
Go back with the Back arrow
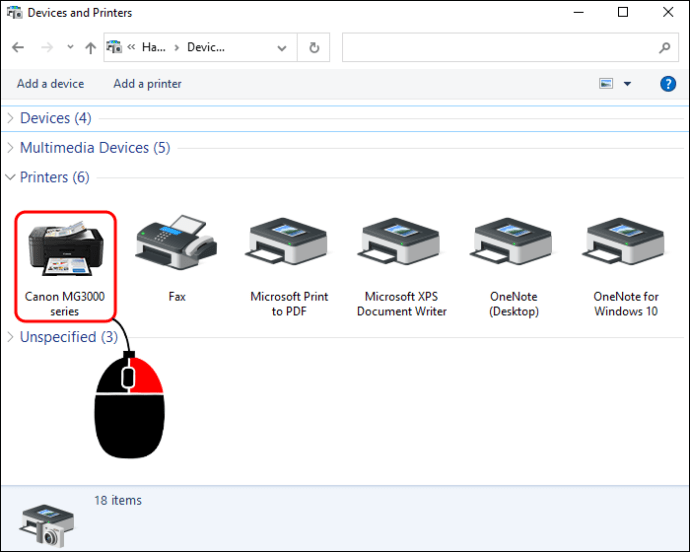[18, 47]
